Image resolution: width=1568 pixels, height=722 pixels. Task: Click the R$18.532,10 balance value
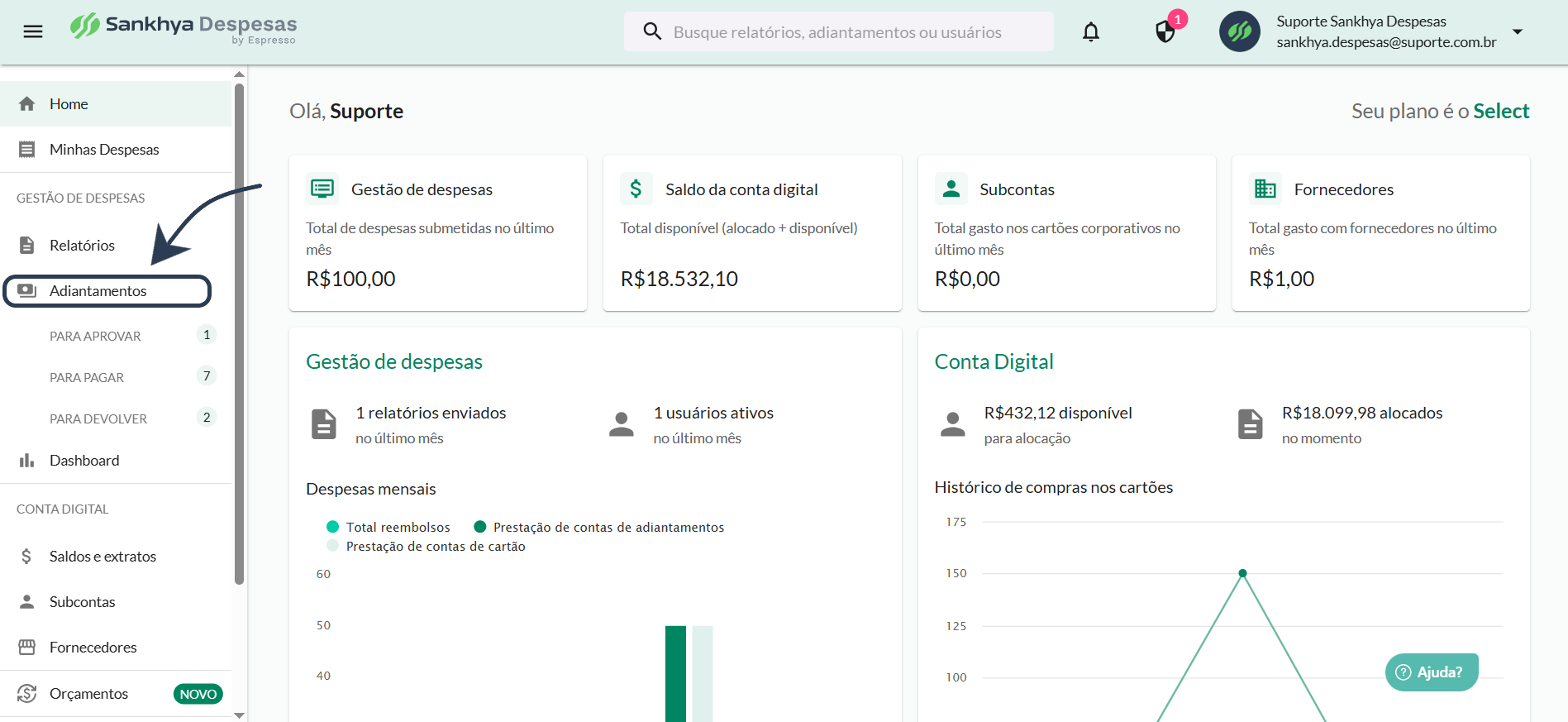click(x=679, y=279)
